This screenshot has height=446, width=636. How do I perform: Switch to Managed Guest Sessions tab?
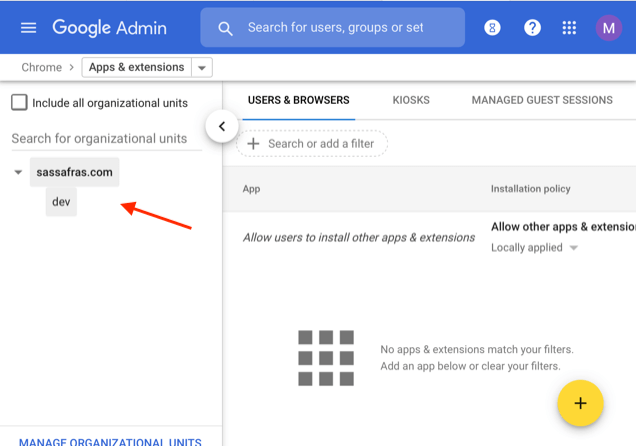point(541,100)
